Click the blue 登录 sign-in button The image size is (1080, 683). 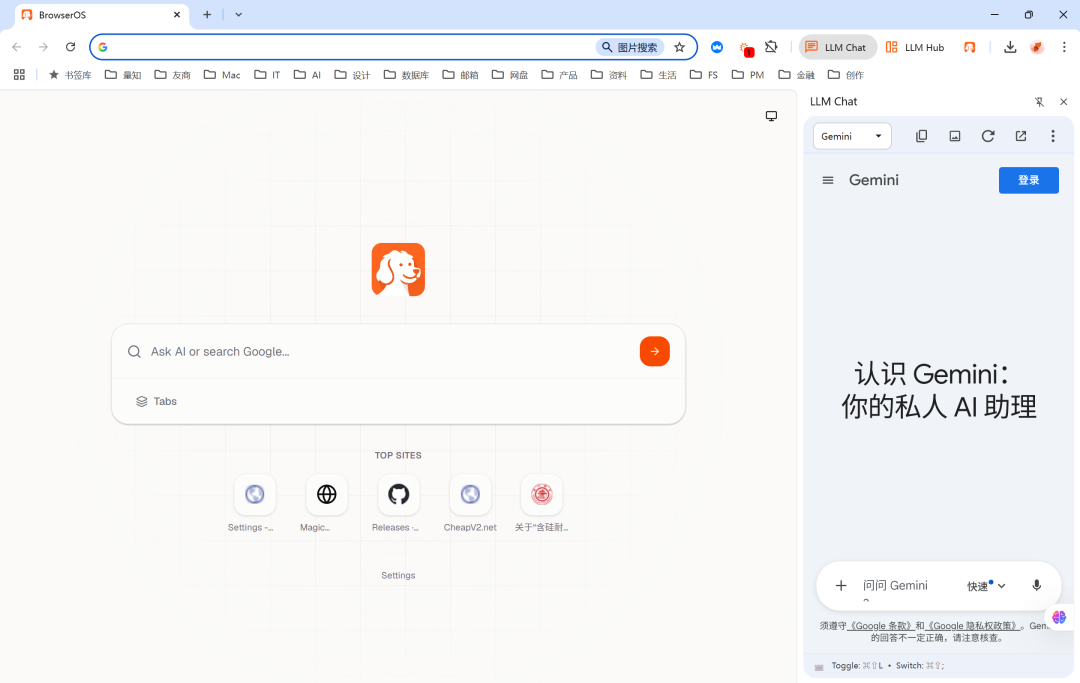click(1028, 180)
